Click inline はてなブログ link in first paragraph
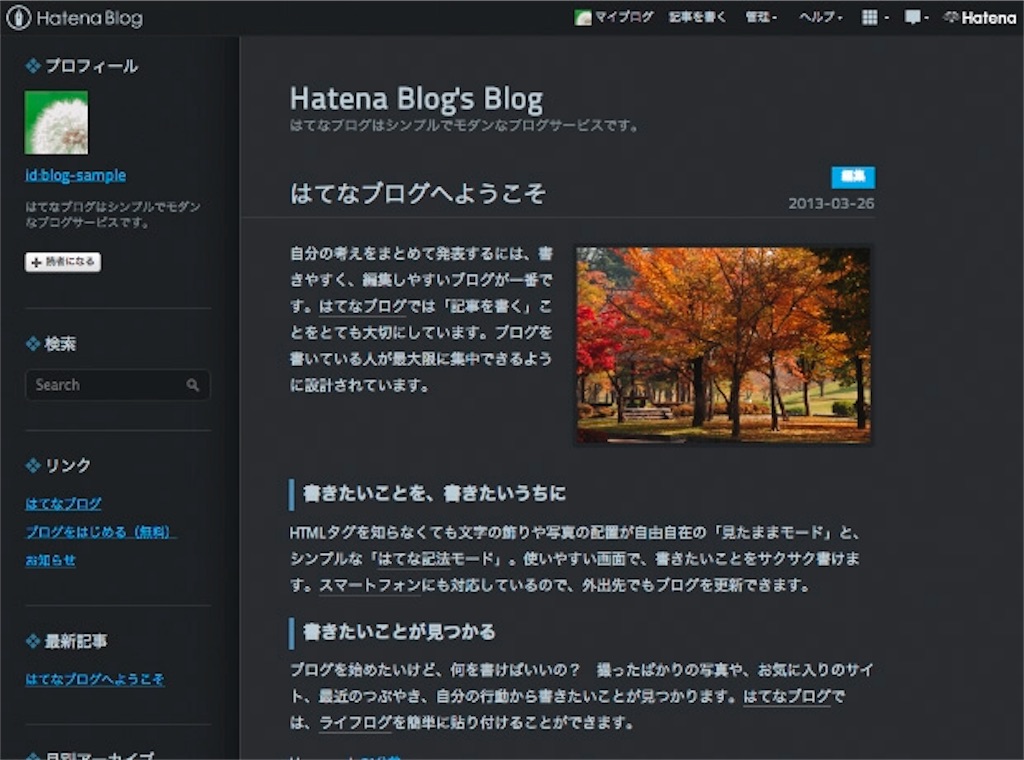The width and height of the screenshot is (1024, 760). point(362,306)
